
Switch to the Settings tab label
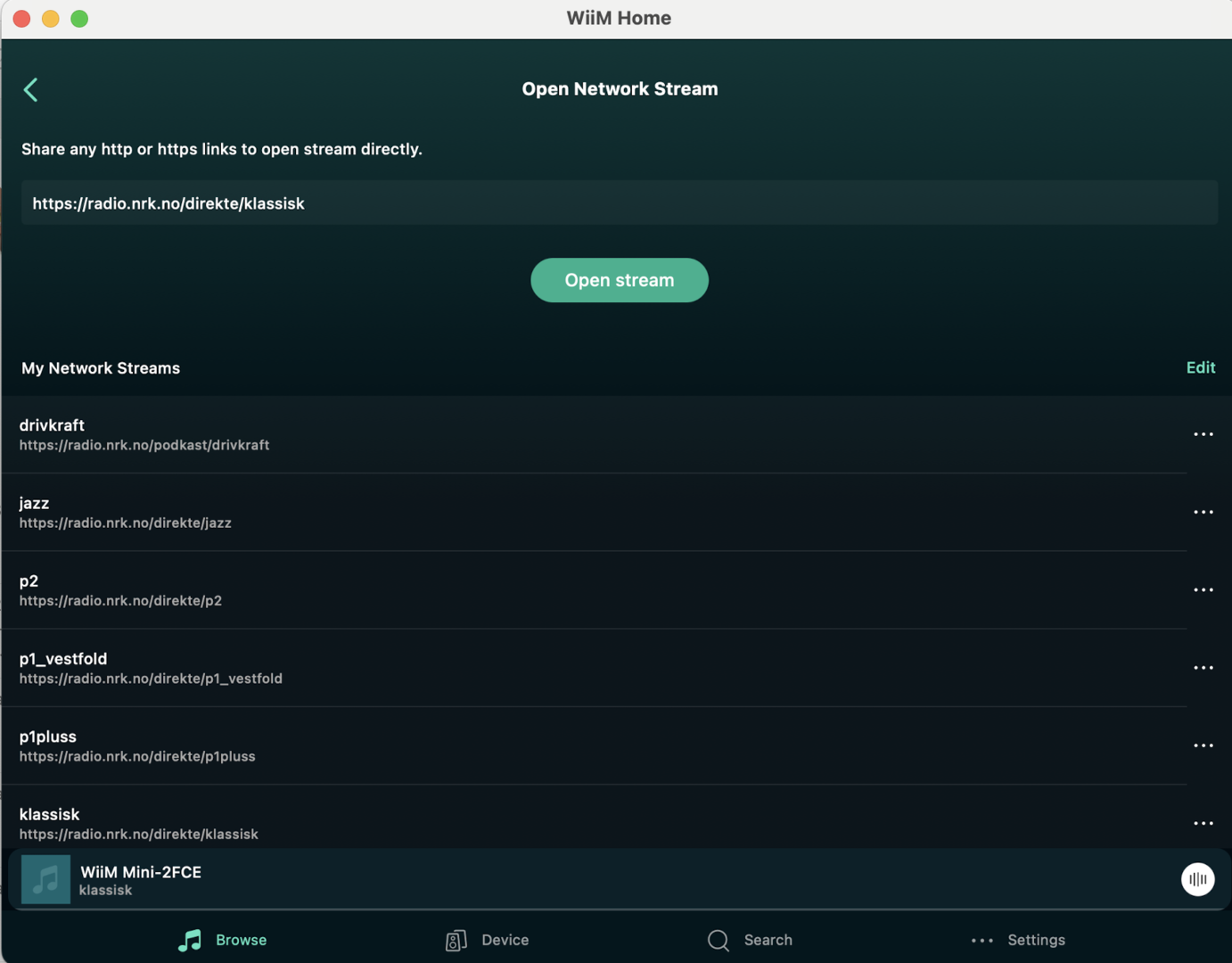click(1036, 940)
